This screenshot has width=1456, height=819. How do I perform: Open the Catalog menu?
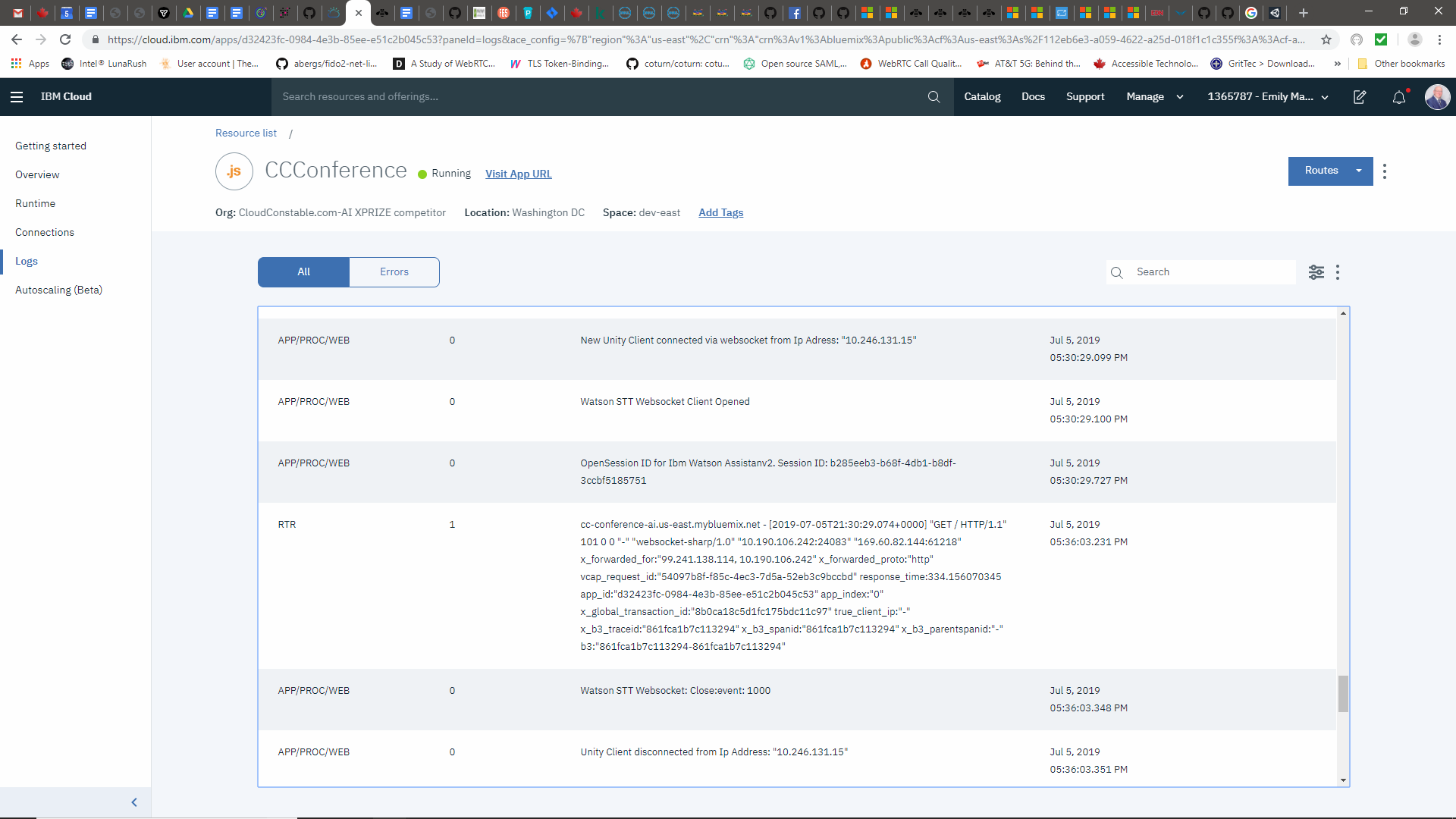point(982,96)
